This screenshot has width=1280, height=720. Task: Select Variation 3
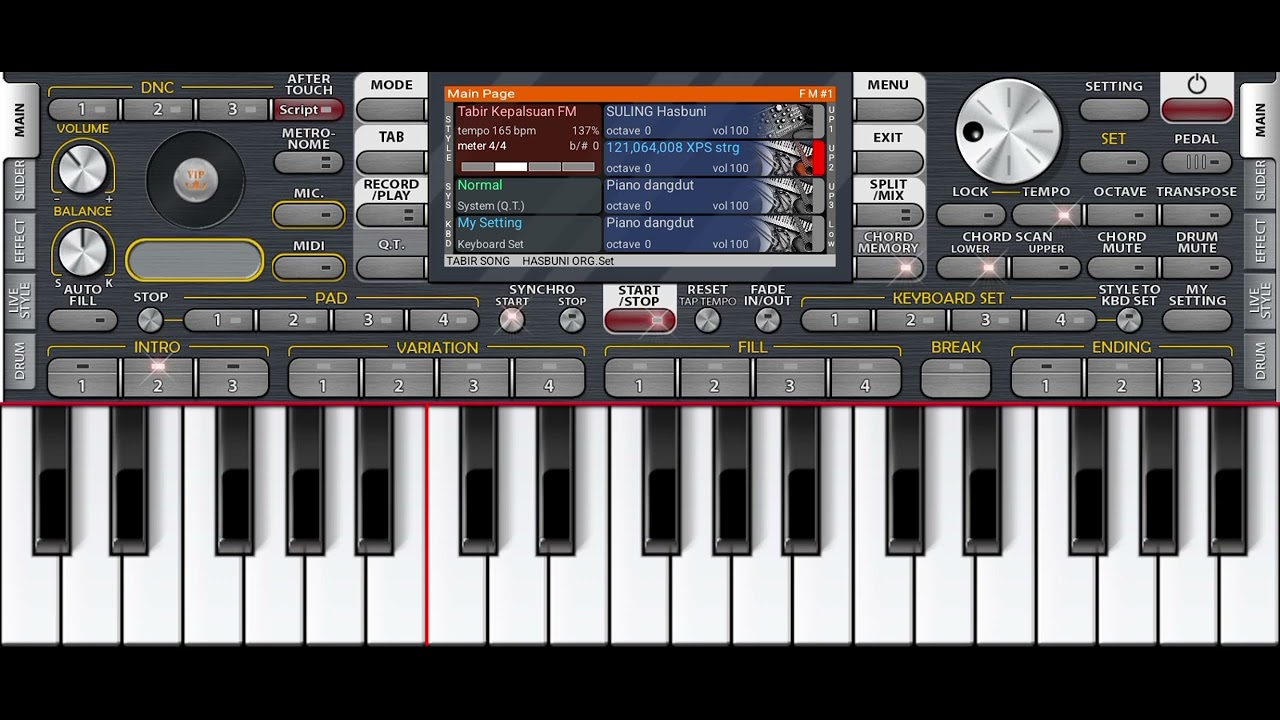474,377
